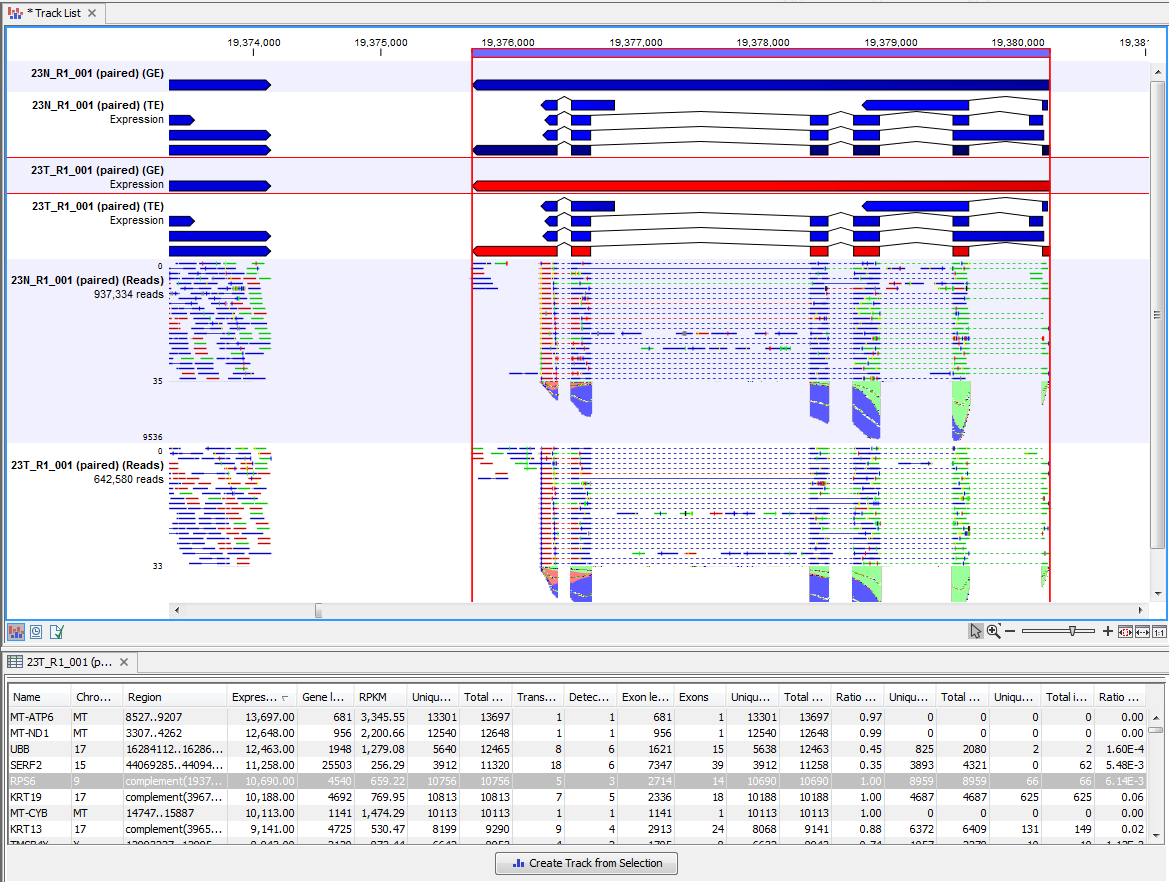Zoom to the selected region icon

[x=1124, y=631]
